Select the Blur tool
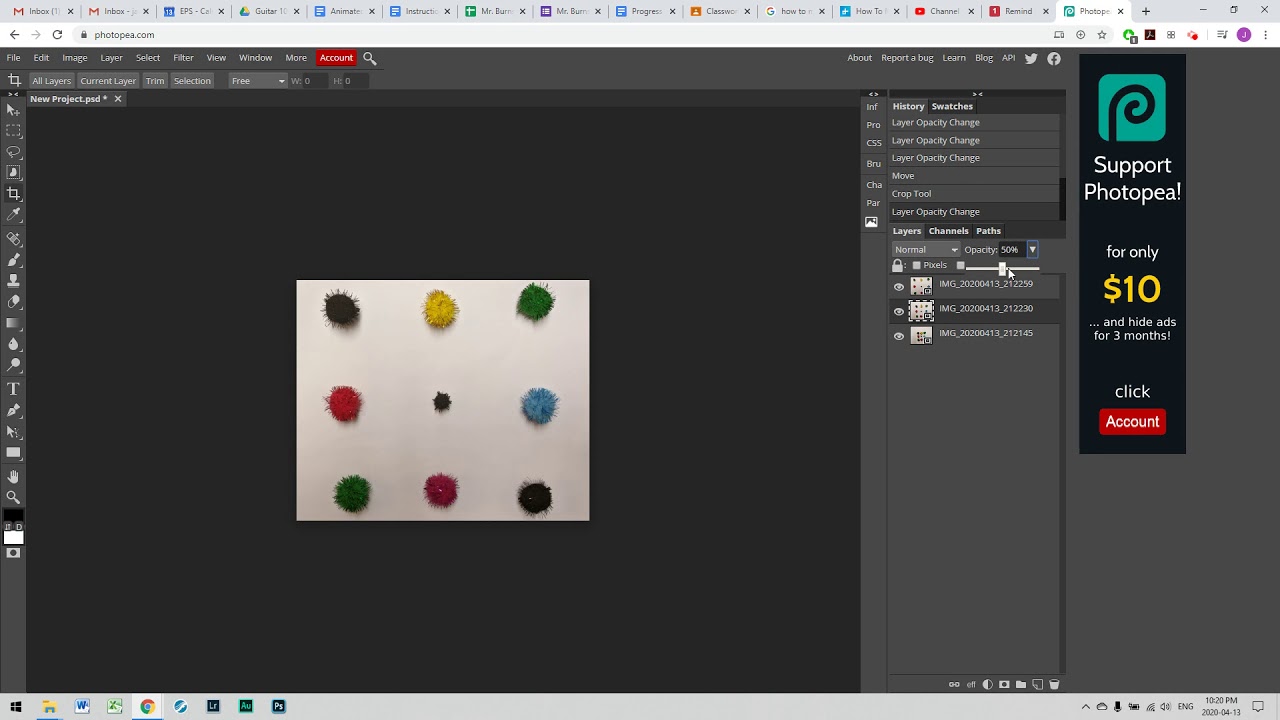The image size is (1280, 720). 13,344
